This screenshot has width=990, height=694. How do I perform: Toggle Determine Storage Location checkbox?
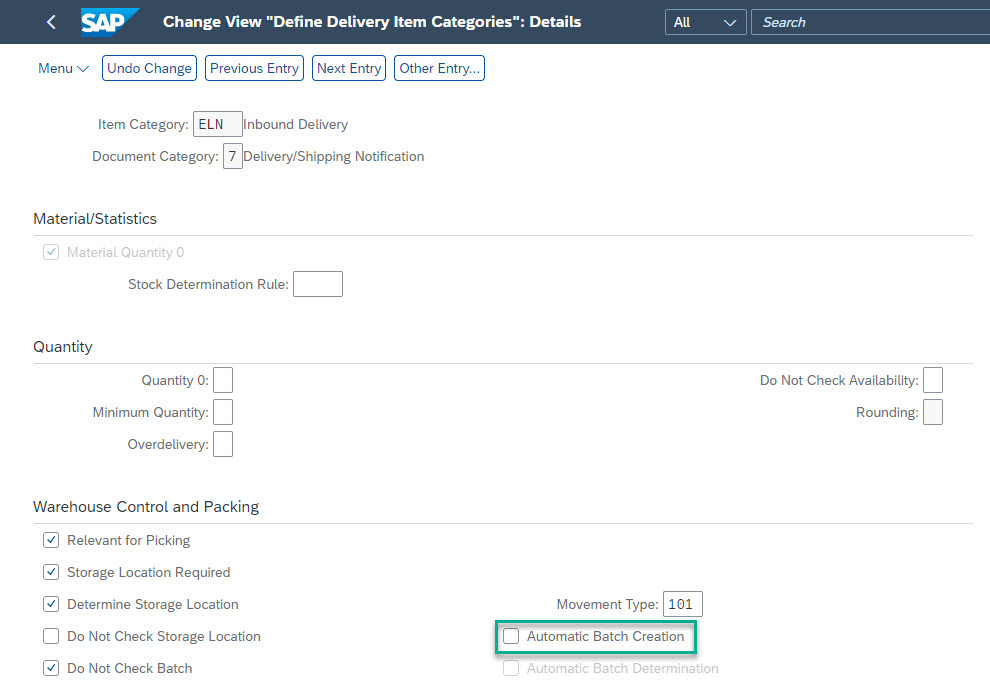coord(51,604)
